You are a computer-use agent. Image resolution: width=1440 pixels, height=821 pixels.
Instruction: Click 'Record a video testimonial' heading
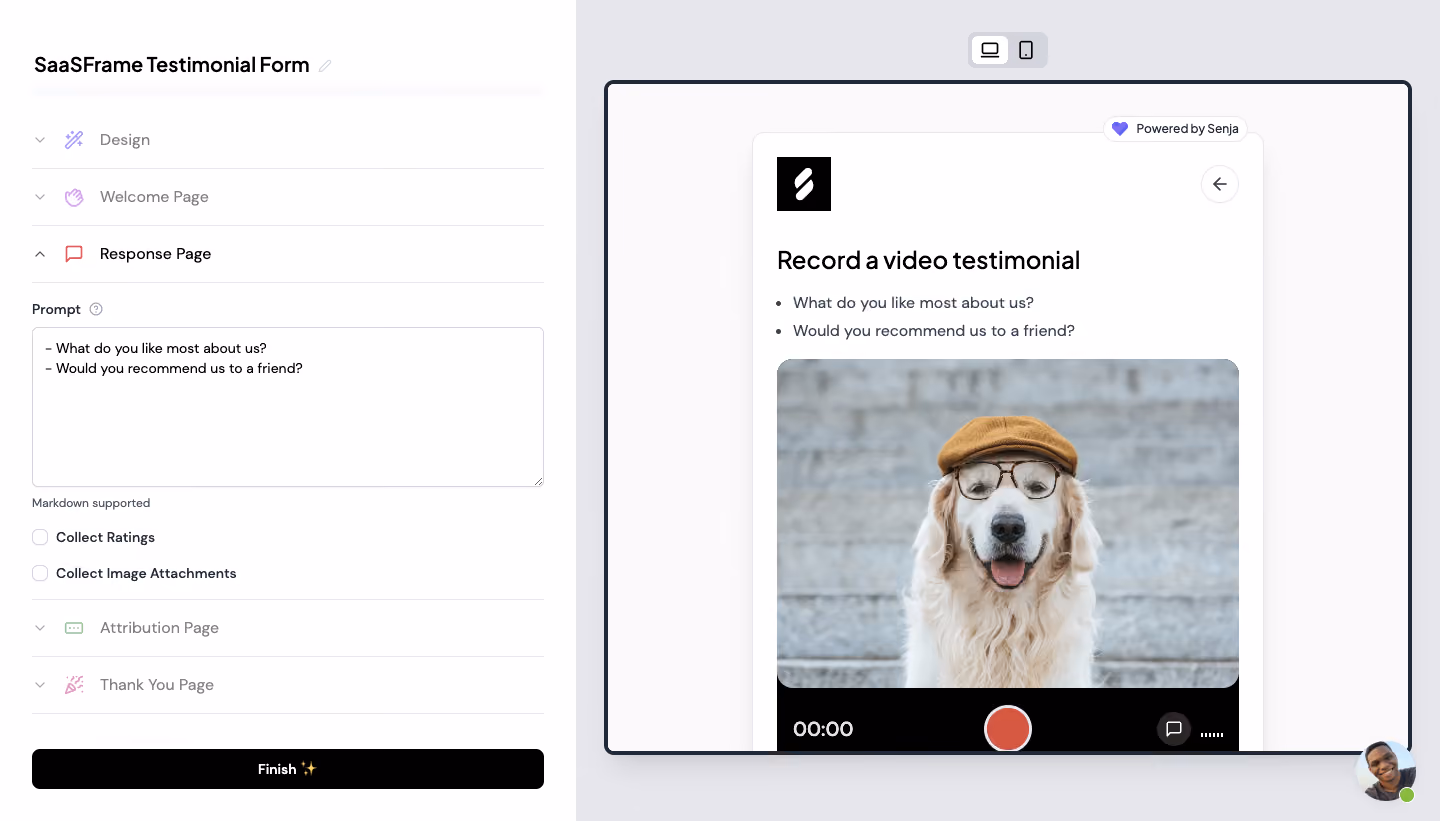(x=928, y=260)
